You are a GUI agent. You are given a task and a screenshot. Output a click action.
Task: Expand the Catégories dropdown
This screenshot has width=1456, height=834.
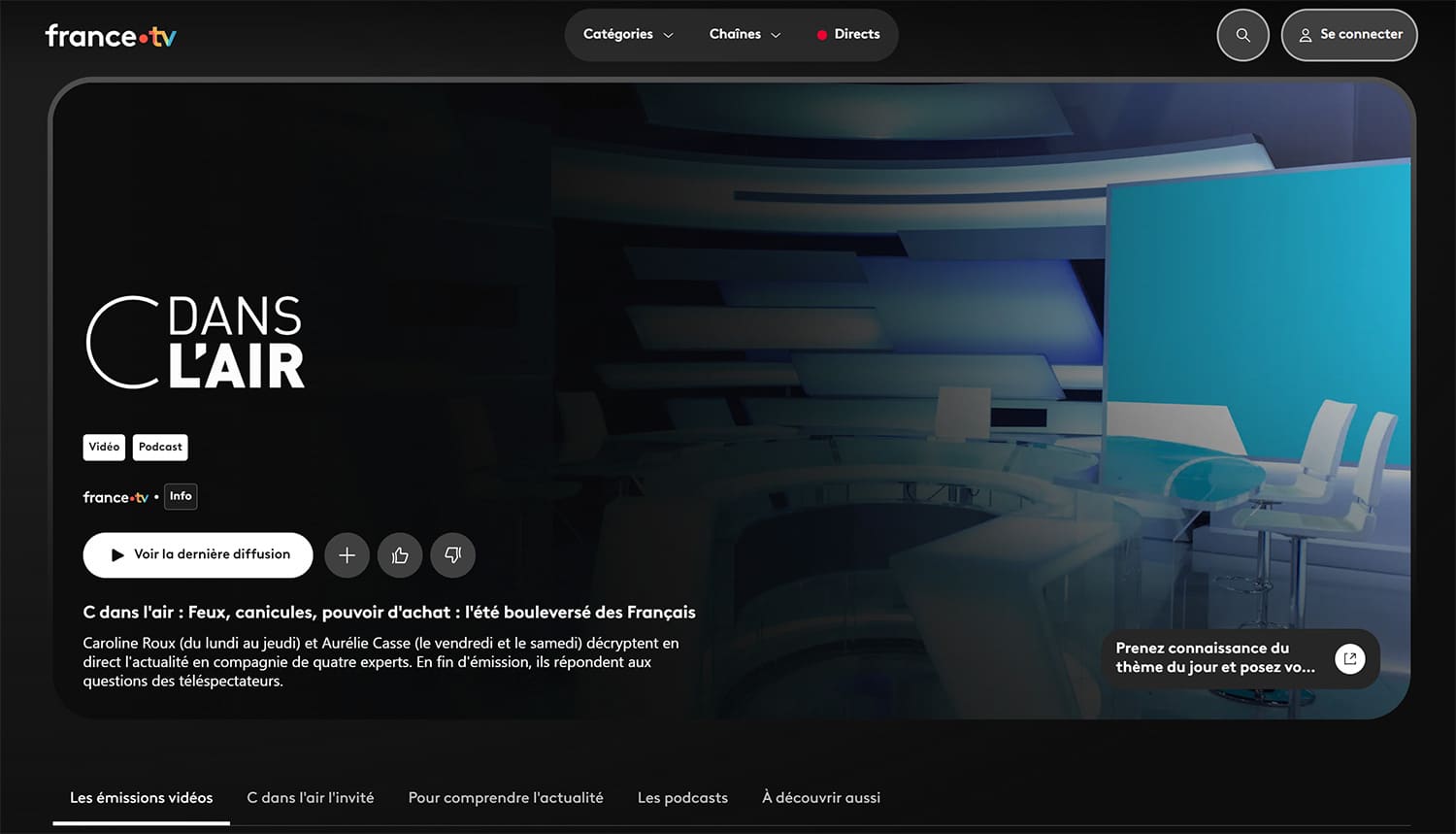click(628, 35)
